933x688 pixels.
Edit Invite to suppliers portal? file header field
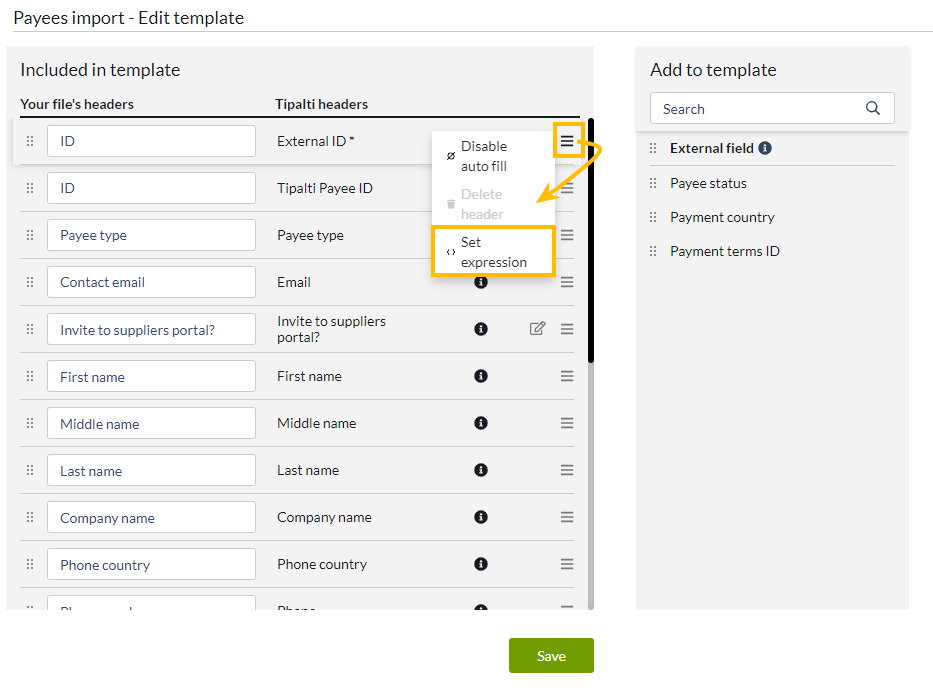click(151, 329)
